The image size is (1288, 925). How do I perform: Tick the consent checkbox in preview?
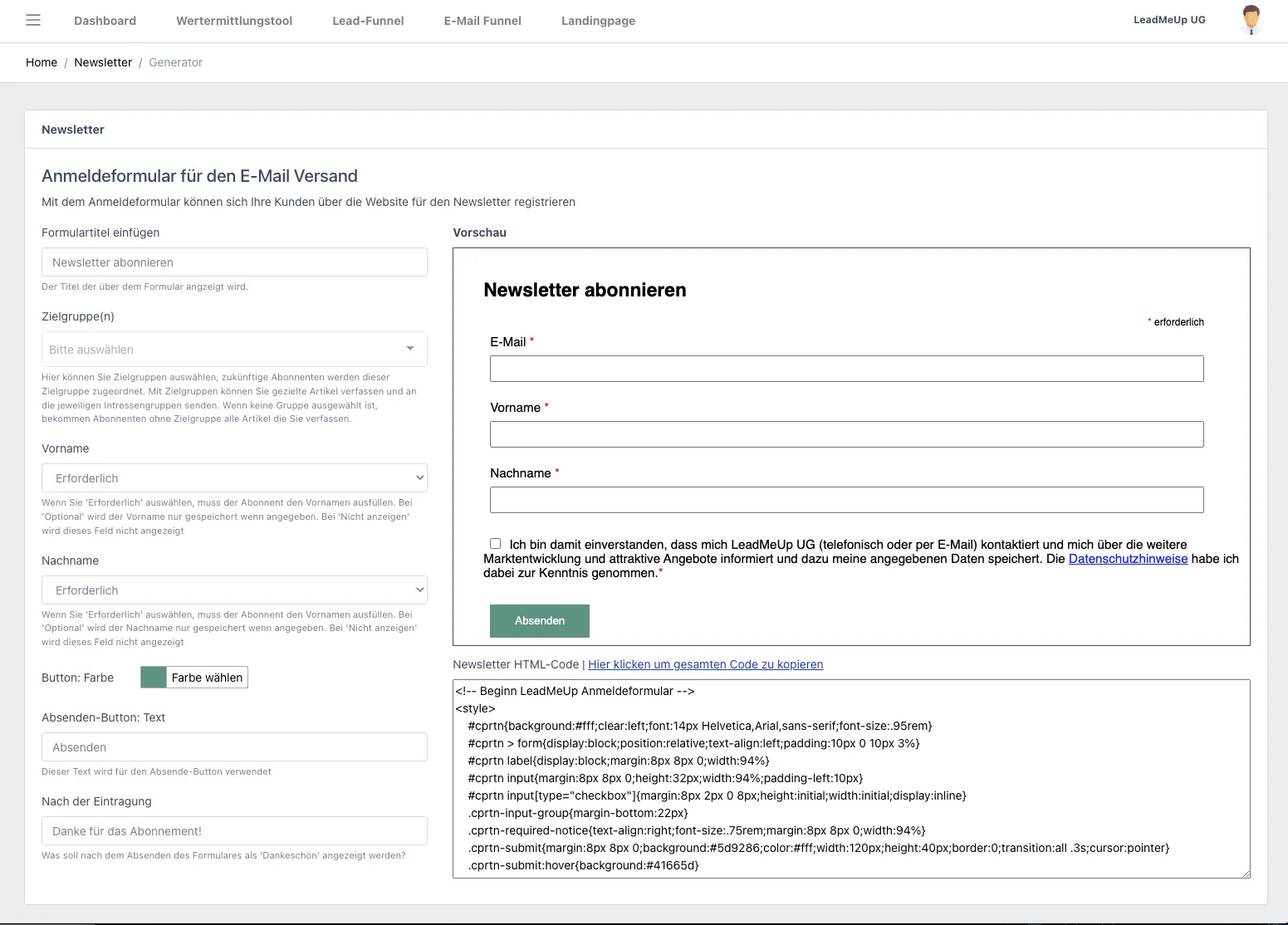click(x=496, y=544)
